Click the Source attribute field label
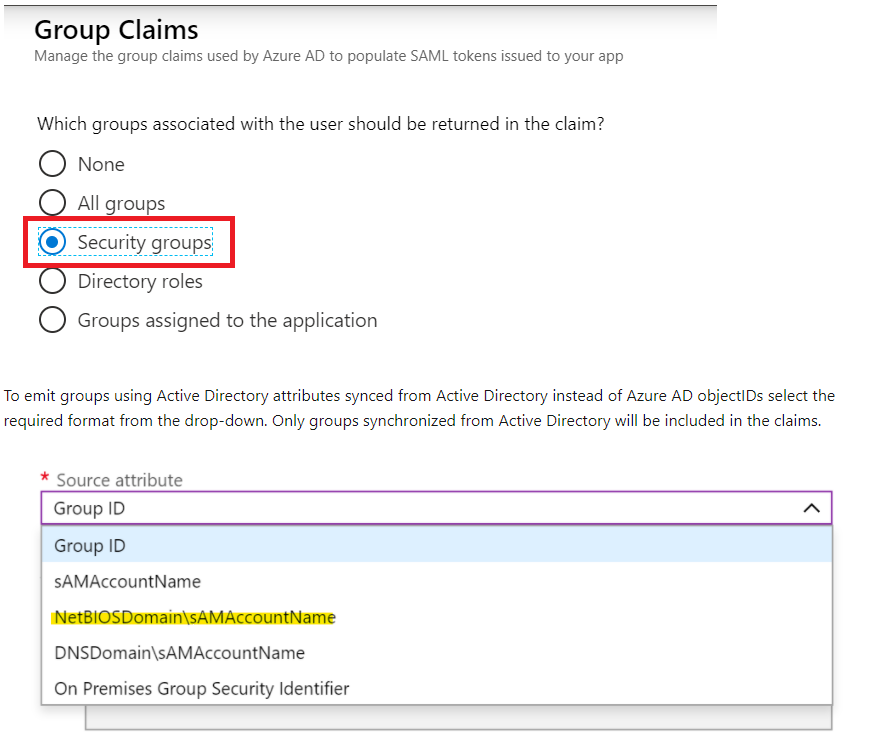The image size is (874, 755). click(119, 480)
